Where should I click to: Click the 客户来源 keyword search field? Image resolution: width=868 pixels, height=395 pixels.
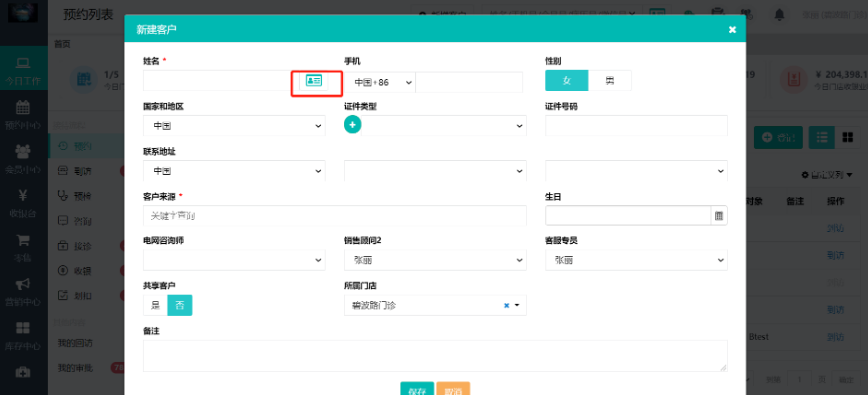click(x=335, y=216)
